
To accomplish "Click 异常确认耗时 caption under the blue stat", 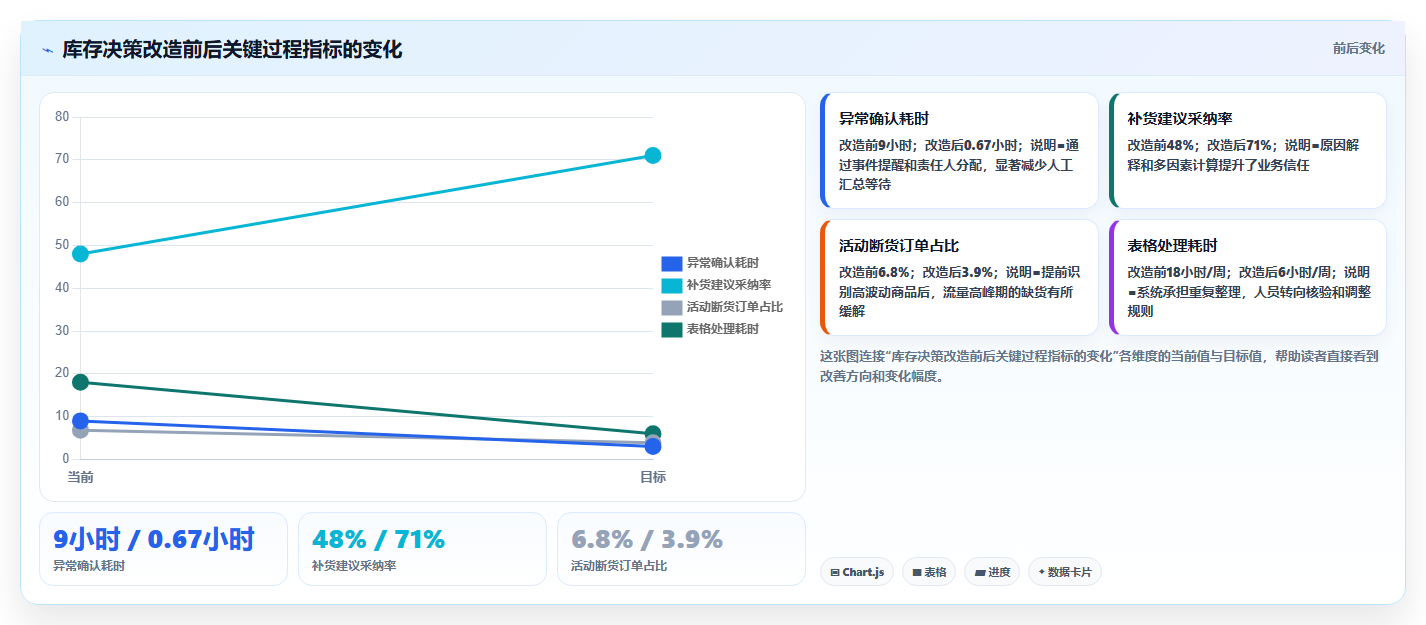I will (89, 566).
